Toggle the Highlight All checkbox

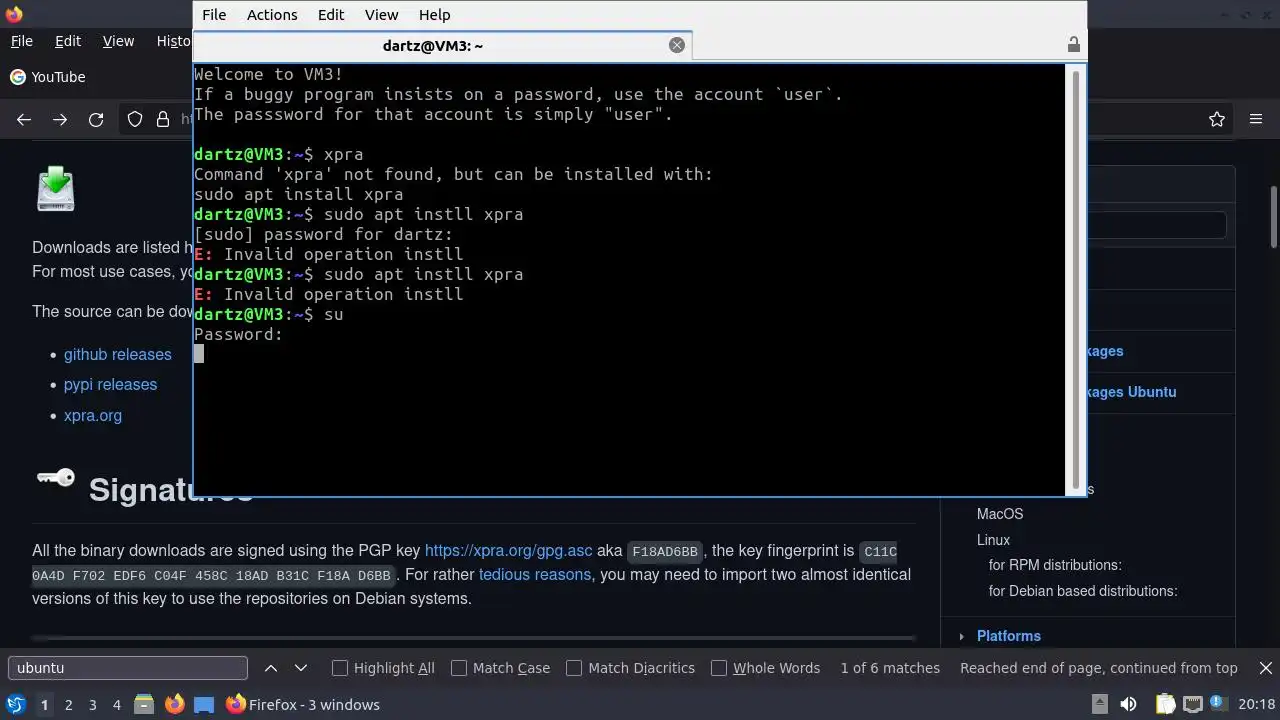coord(340,668)
